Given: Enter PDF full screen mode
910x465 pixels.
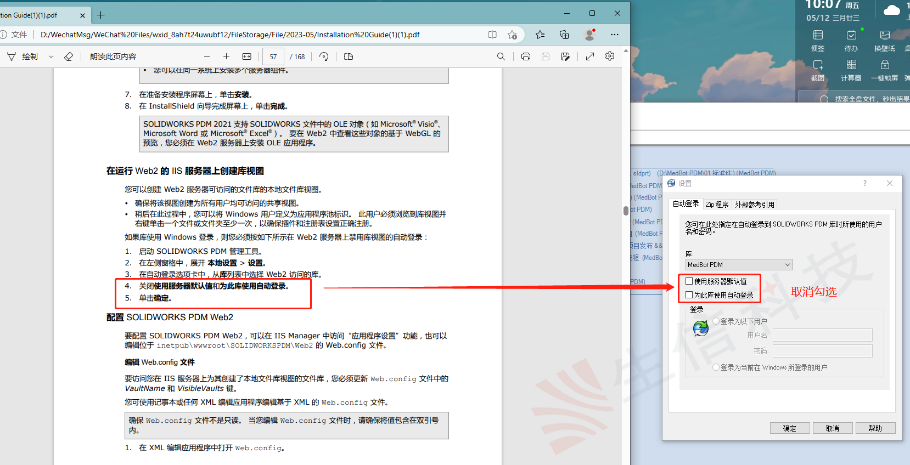Looking at the screenshot, I should coord(590,56).
